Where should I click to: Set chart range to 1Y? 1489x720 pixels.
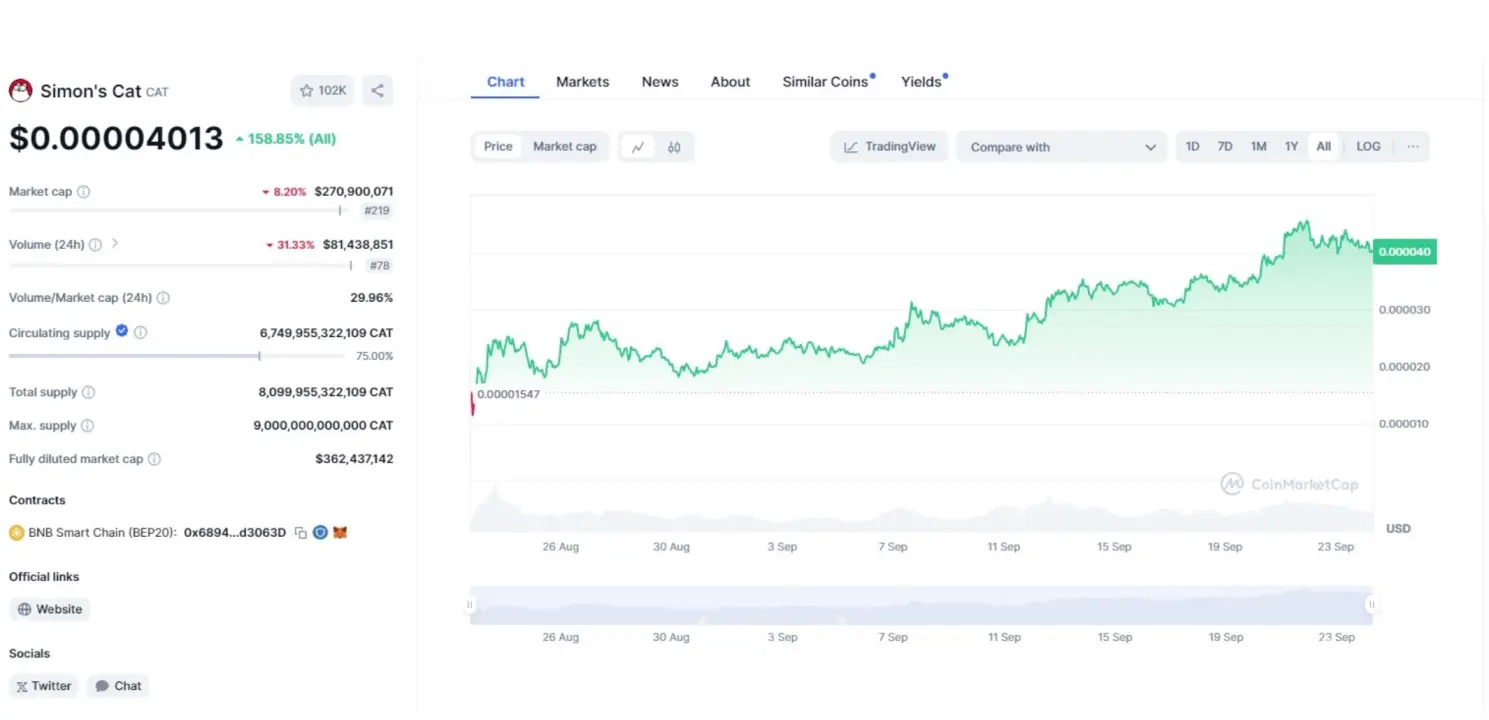[1291, 147]
